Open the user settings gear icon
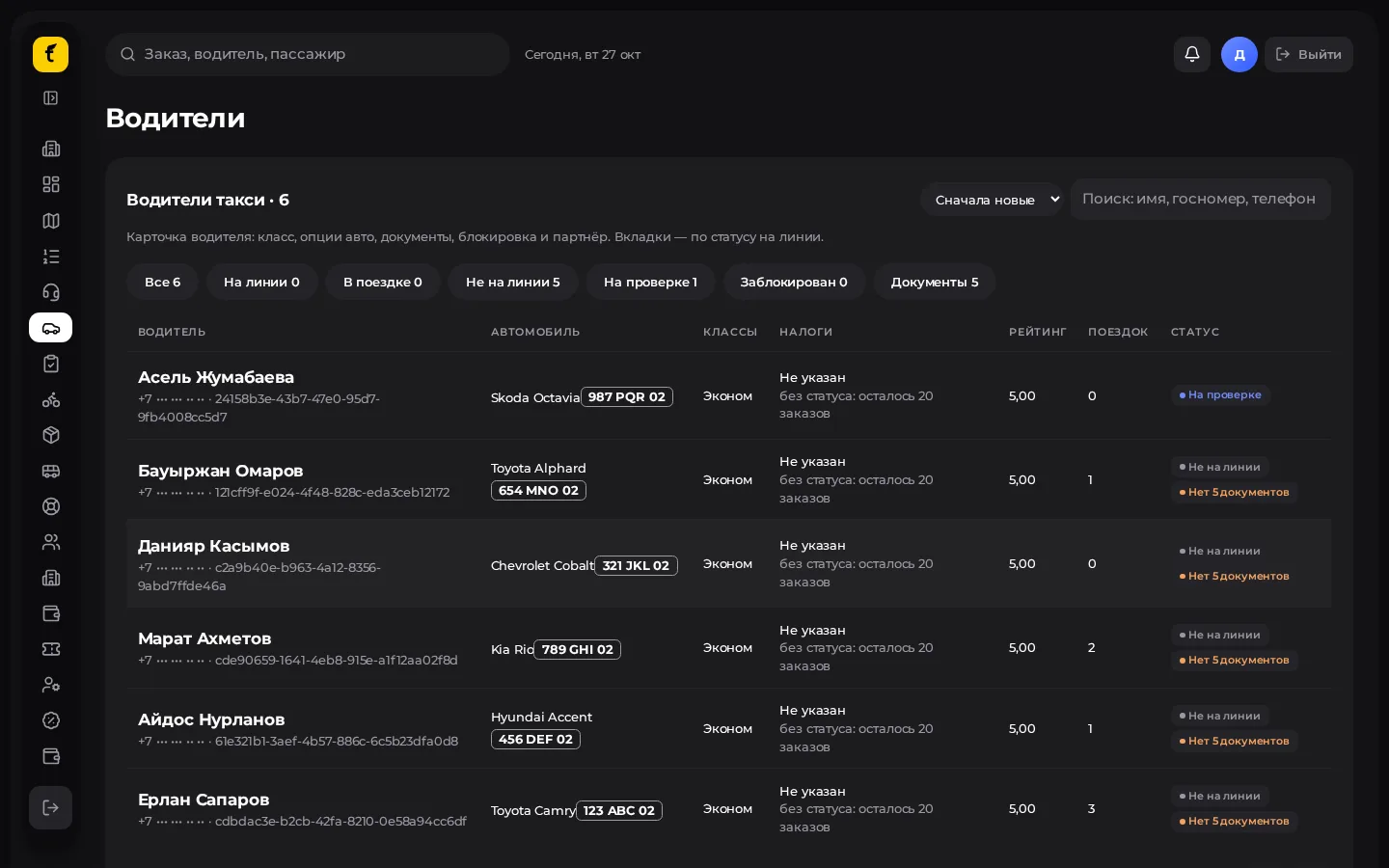1389x868 pixels. click(51, 685)
